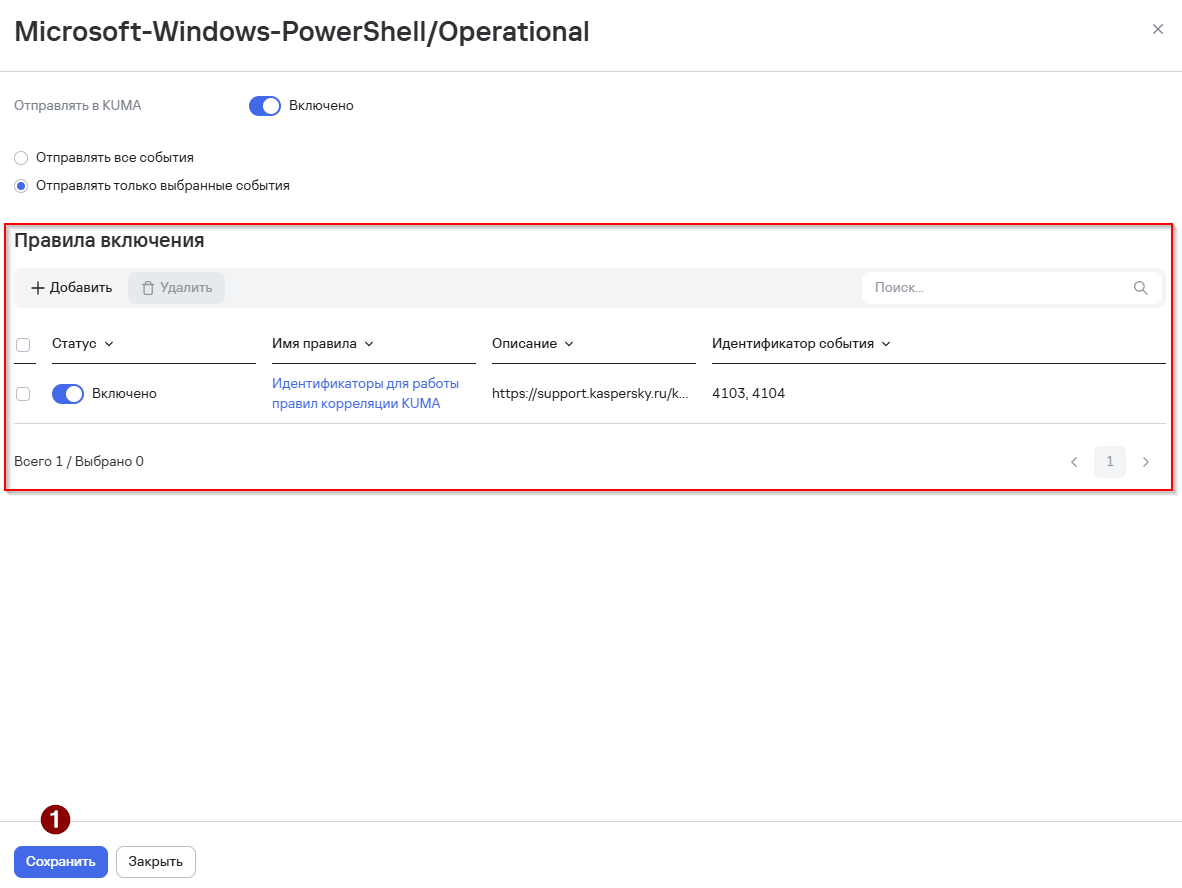Click the Закрыть button

[155, 862]
